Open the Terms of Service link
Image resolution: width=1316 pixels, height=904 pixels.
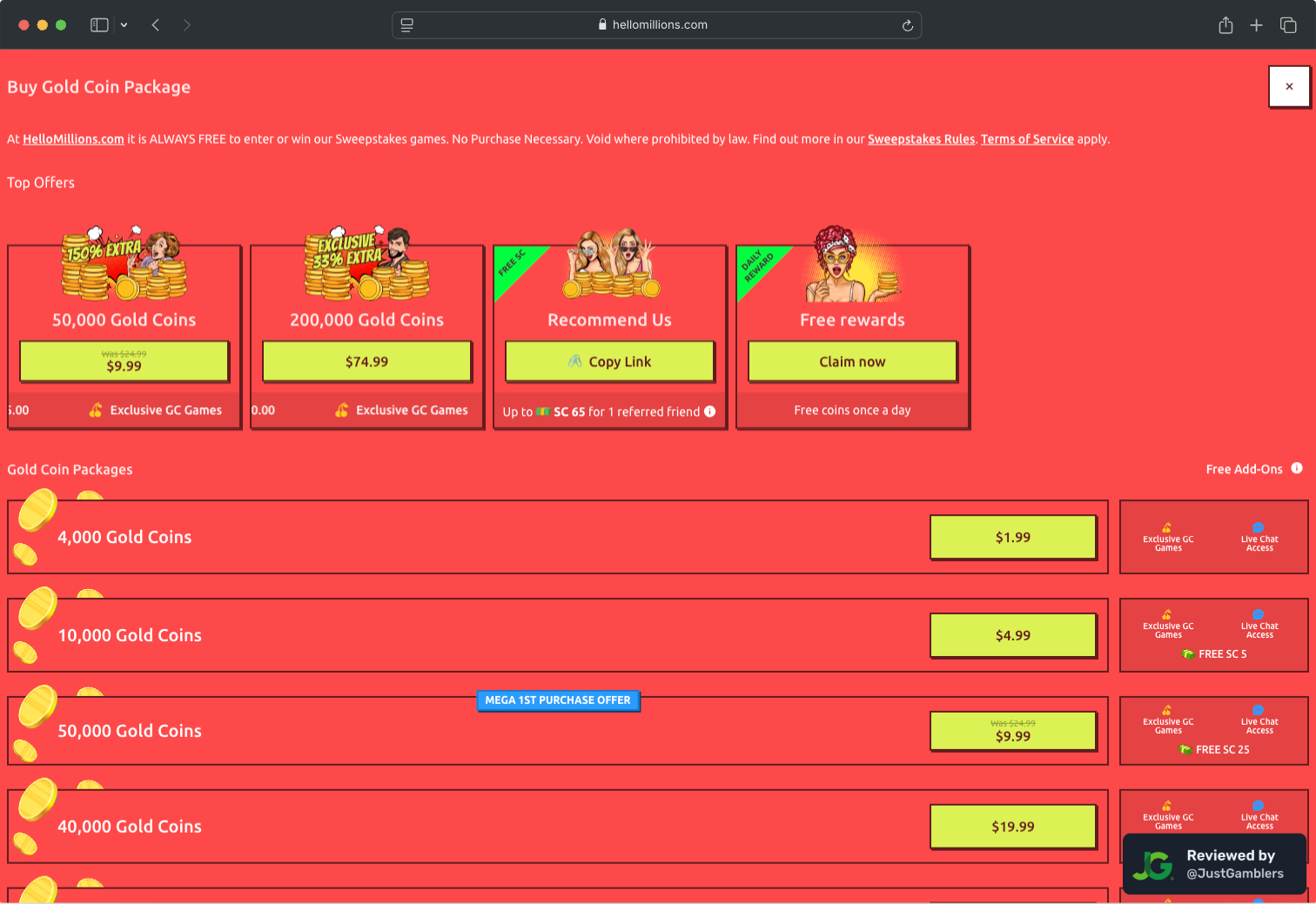1027,139
